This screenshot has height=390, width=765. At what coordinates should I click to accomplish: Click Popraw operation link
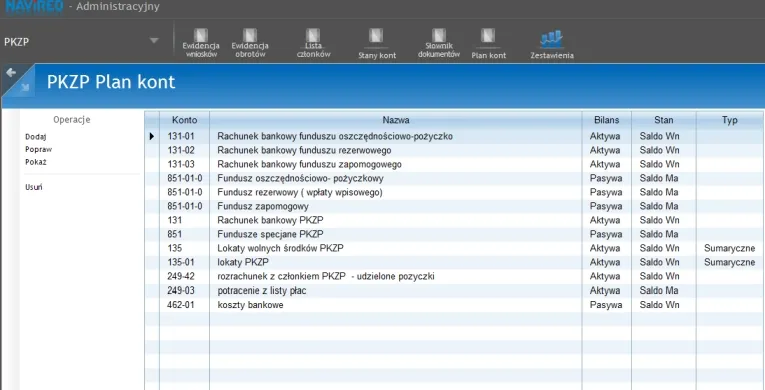(x=39, y=149)
